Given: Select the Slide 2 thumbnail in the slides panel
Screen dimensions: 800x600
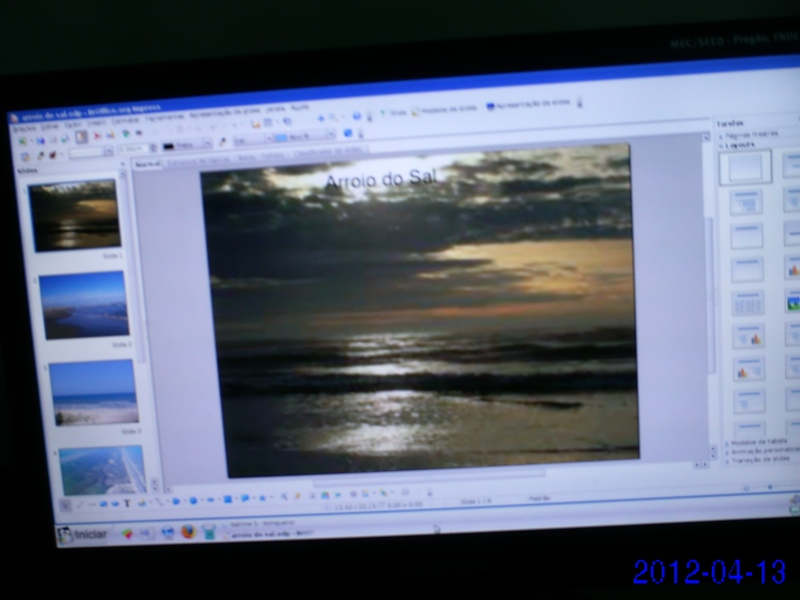Looking at the screenshot, I should click(84, 305).
